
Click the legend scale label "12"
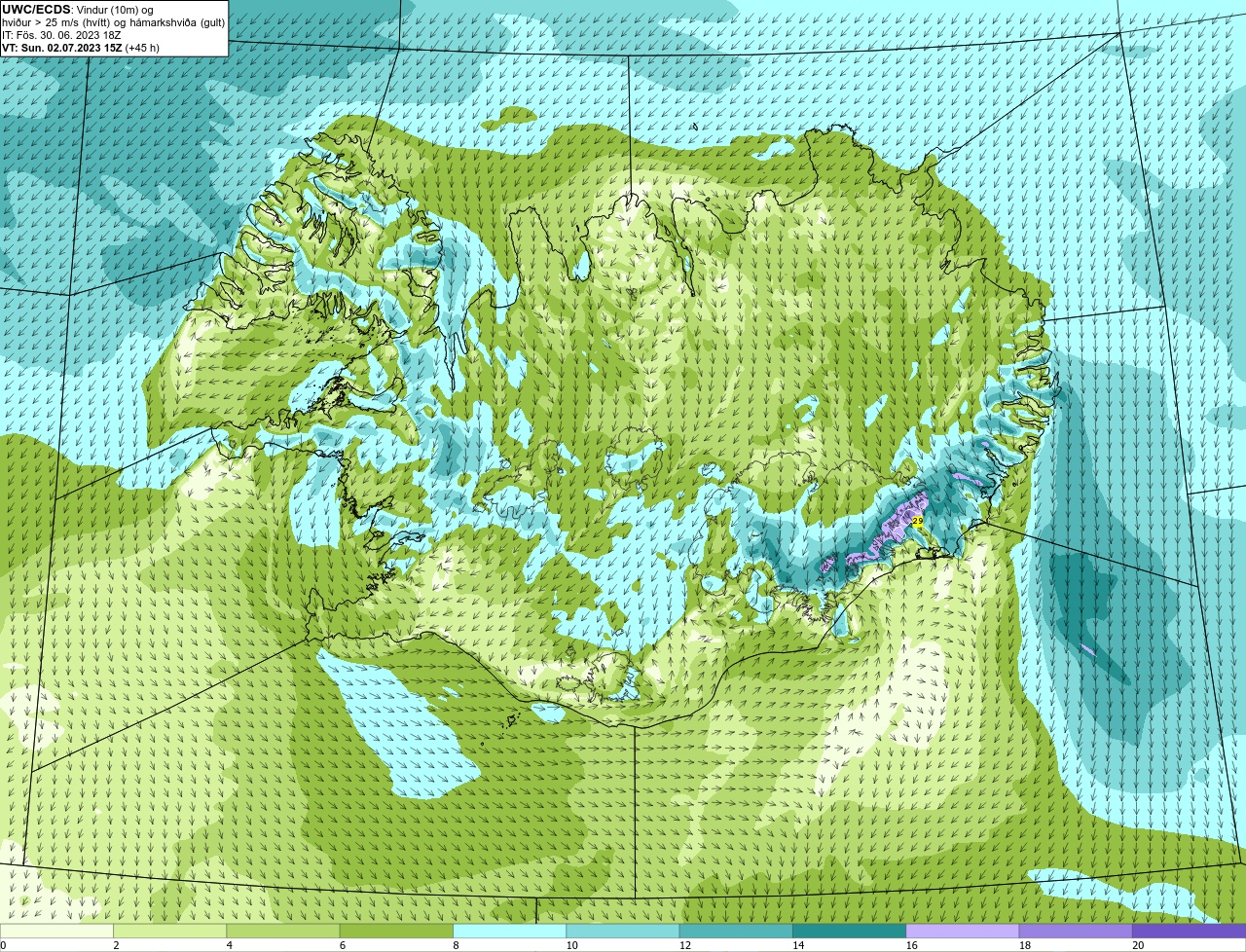(684, 945)
